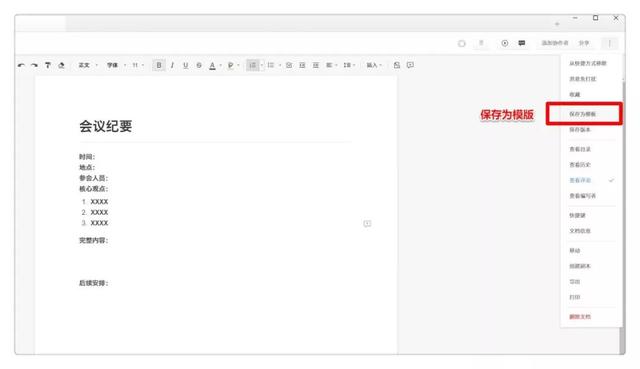
Task: Open the font color dropdown arrow
Action: (220, 65)
